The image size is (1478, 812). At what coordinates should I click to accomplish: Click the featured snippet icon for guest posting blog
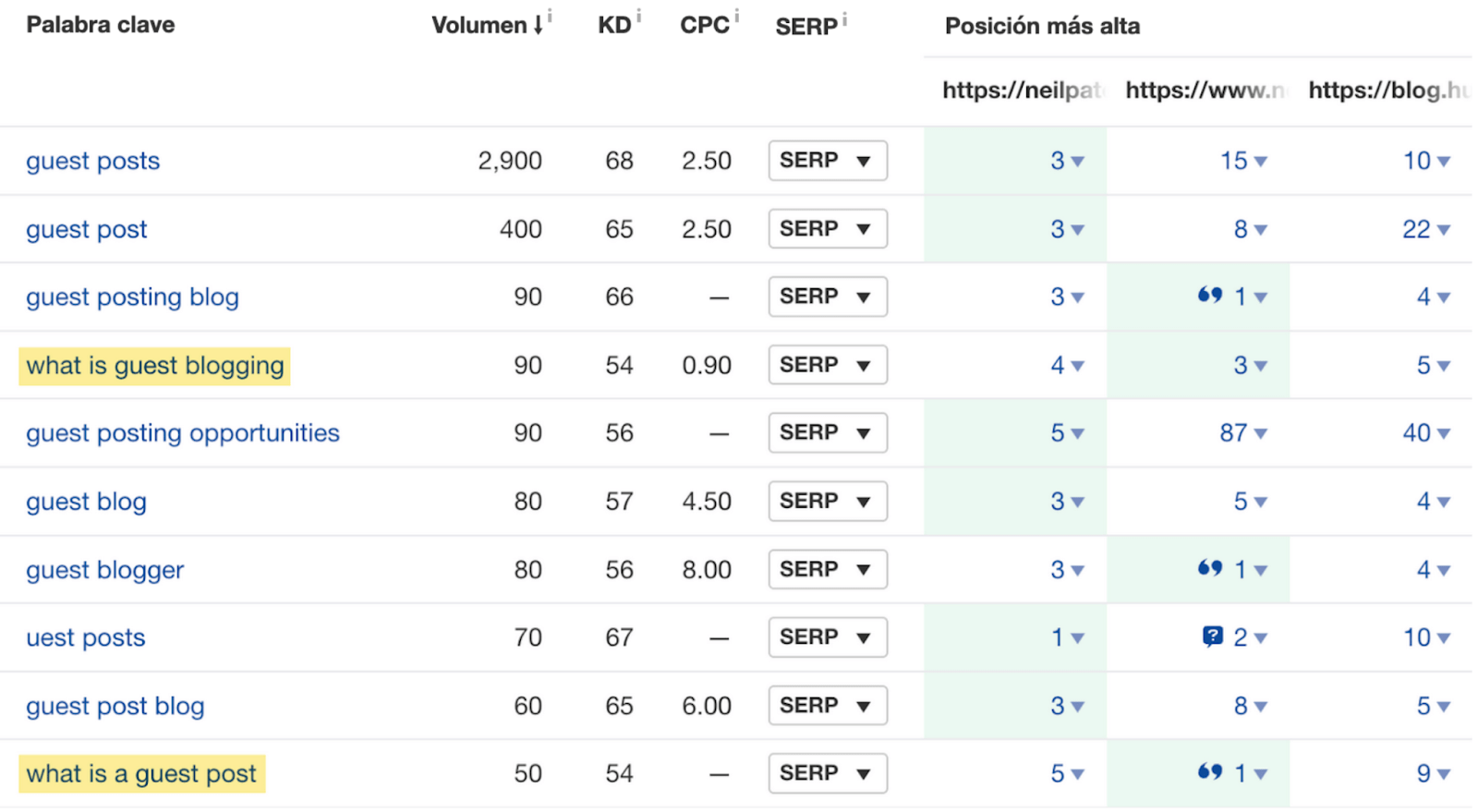coord(1209,296)
